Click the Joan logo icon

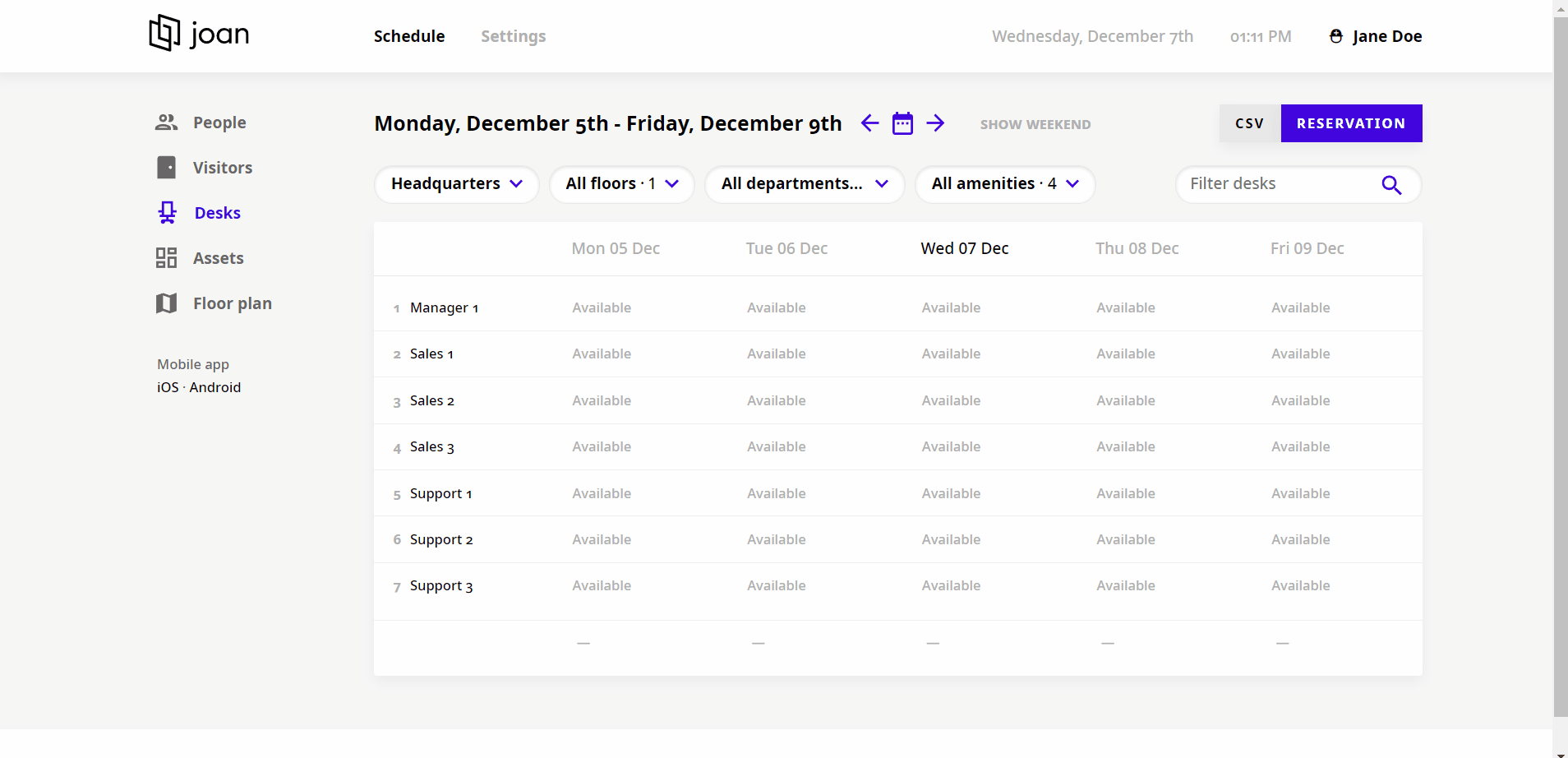coord(164,33)
